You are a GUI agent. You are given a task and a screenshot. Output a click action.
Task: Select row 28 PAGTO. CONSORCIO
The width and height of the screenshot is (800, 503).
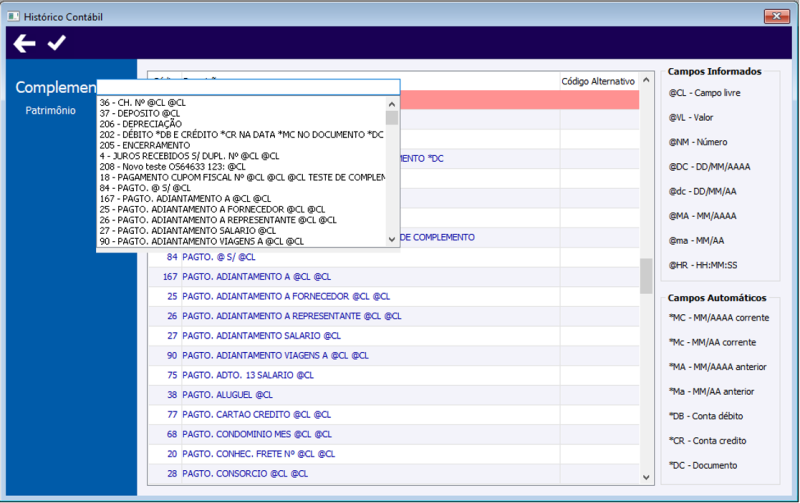tap(393, 474)
